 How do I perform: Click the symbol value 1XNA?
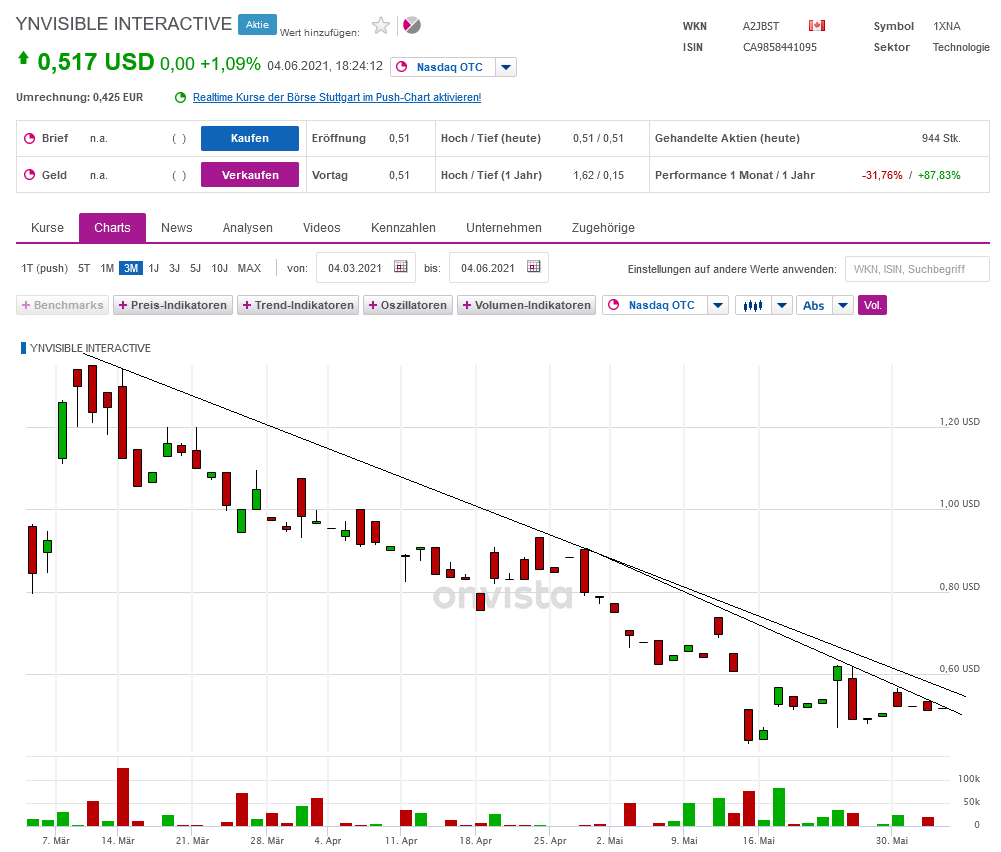(947, 26)
